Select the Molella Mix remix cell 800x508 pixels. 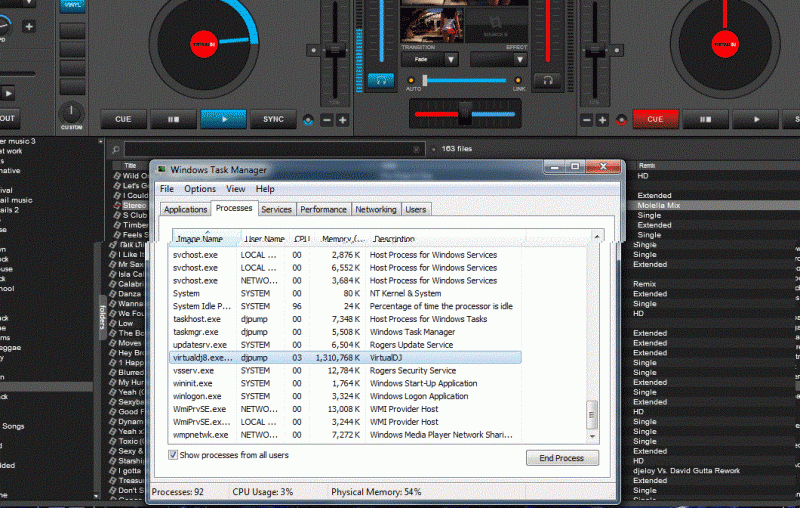(x=659, y=206)
